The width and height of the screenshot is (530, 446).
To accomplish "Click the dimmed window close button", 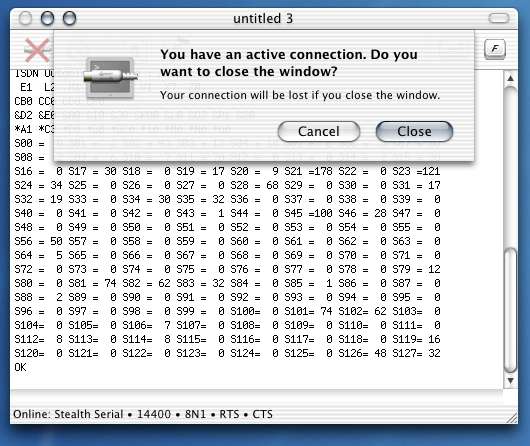I will coord(25,18).
